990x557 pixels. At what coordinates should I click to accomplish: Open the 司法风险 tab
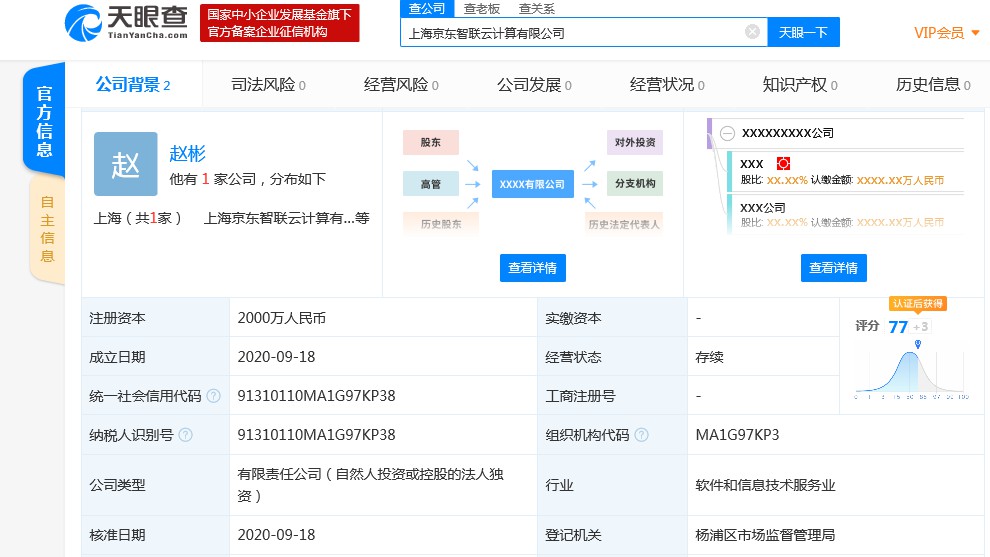tap(268, 85)
